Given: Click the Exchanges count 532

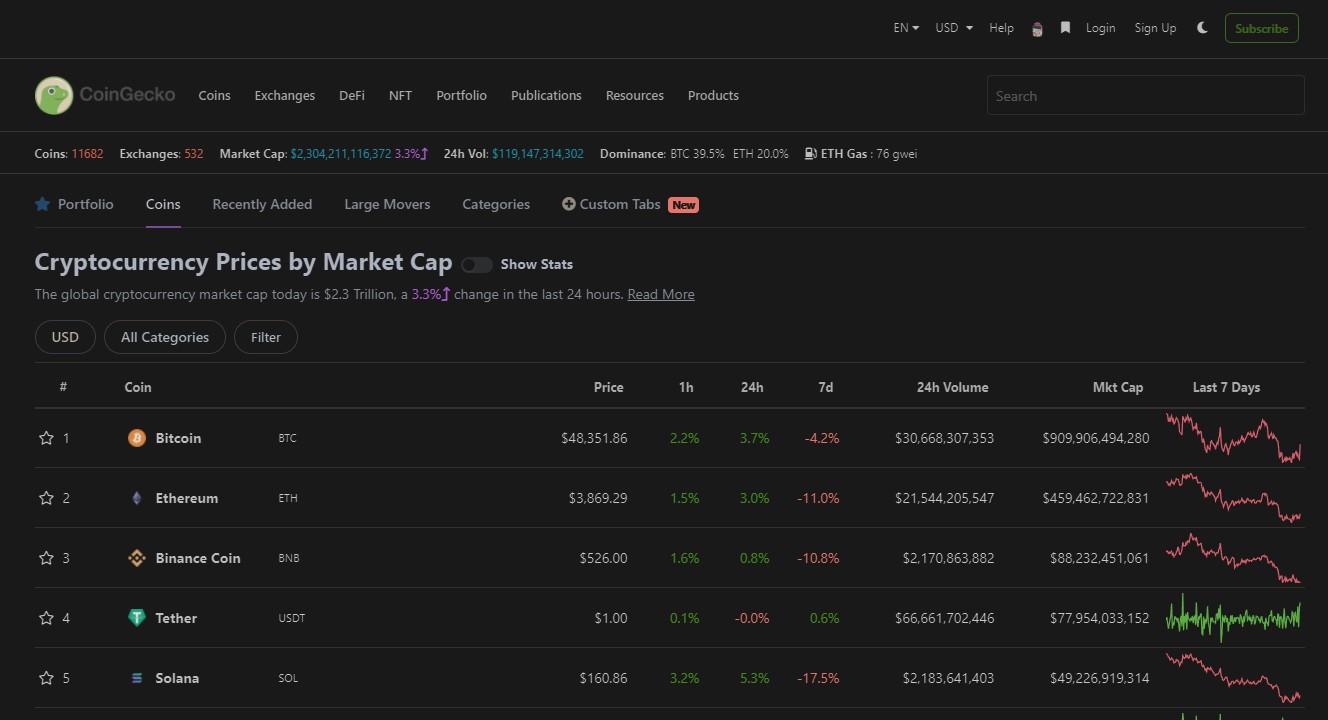Looking at the screenshot, I should [x=194, y=154].
